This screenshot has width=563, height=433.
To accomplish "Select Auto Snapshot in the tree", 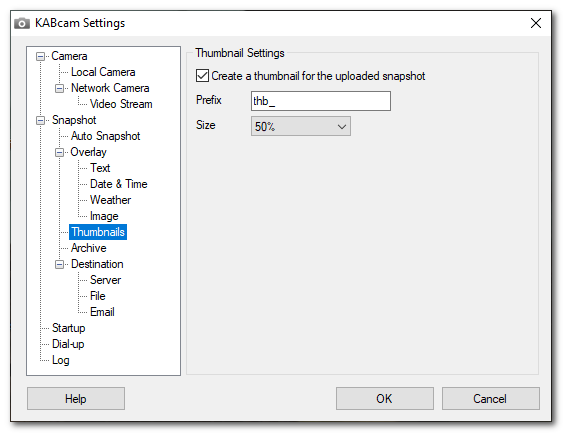I will 105,136.
